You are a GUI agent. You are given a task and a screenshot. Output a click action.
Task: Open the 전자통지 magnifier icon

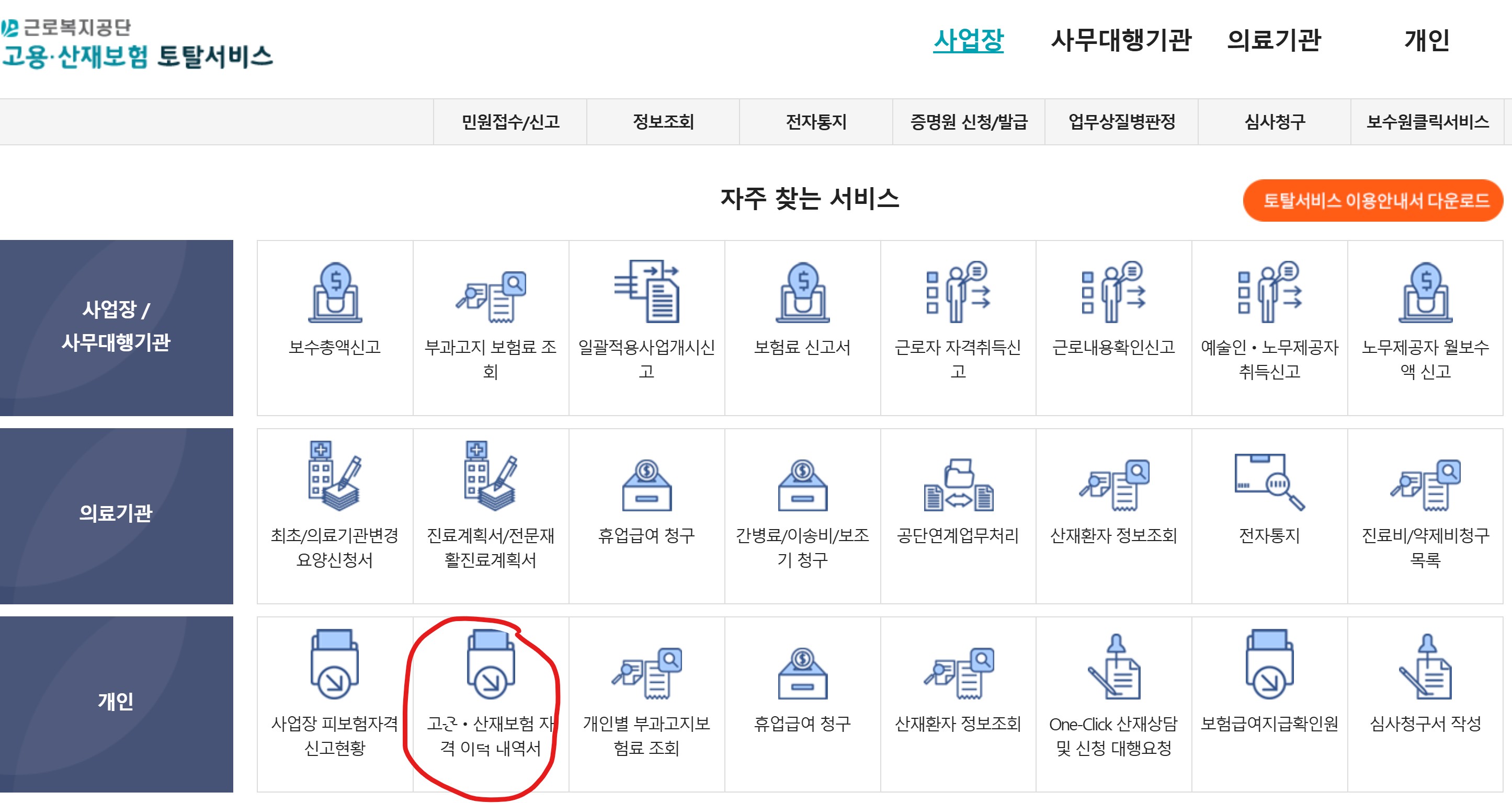tap(1269, 481)
